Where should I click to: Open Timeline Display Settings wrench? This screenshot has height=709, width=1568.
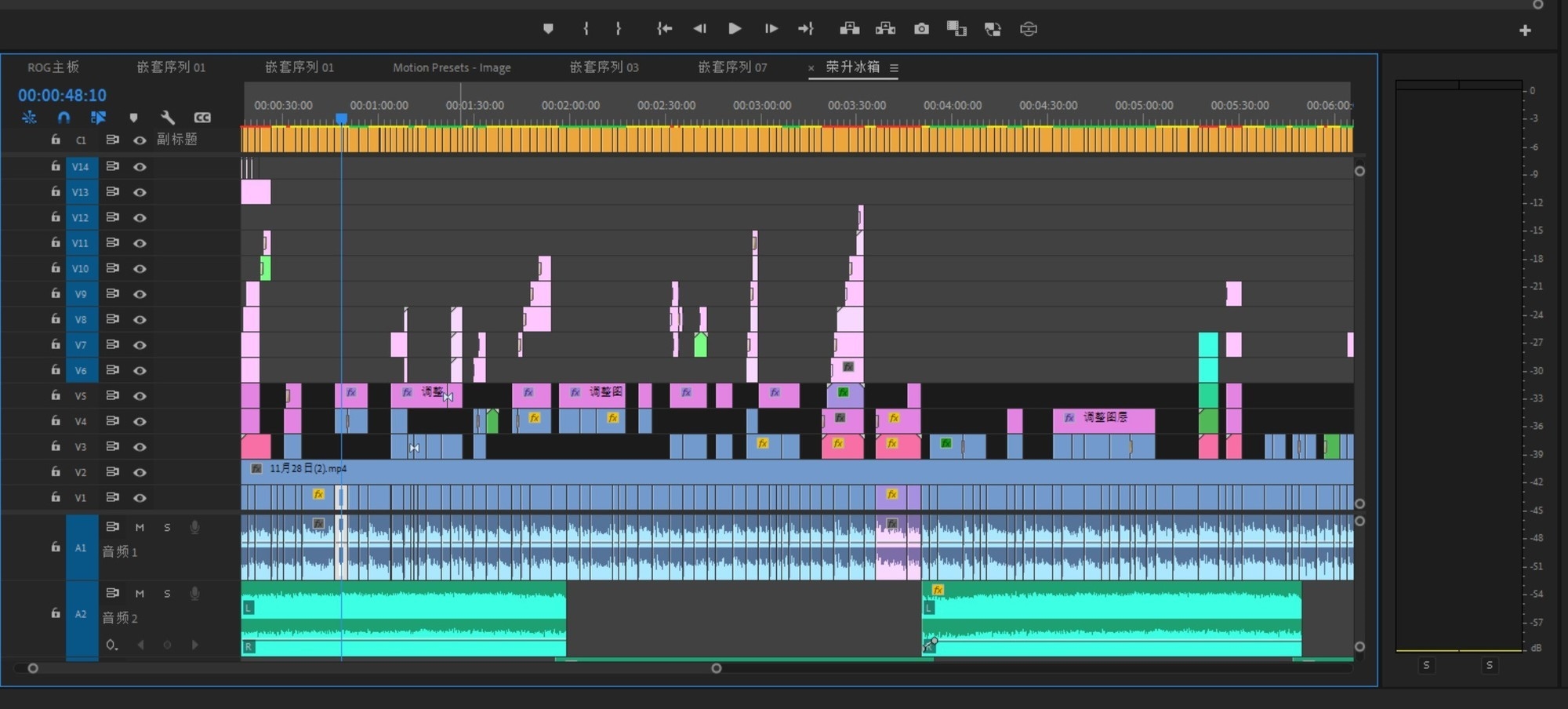[167, 118]
